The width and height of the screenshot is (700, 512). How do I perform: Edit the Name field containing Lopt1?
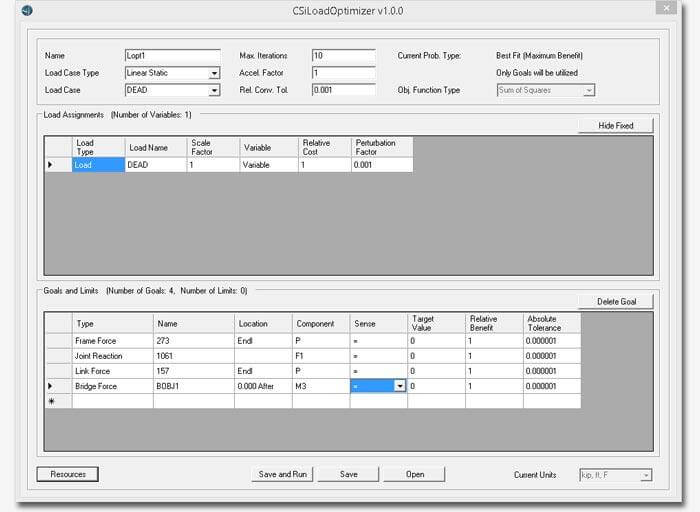(172, 56)
